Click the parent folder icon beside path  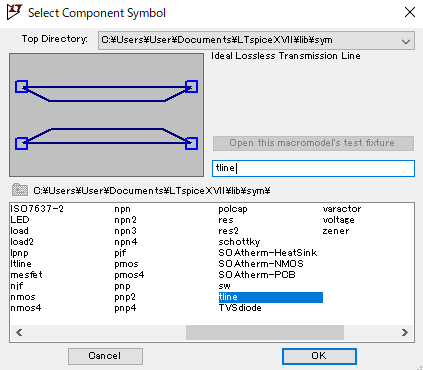[x=20, y=190]
